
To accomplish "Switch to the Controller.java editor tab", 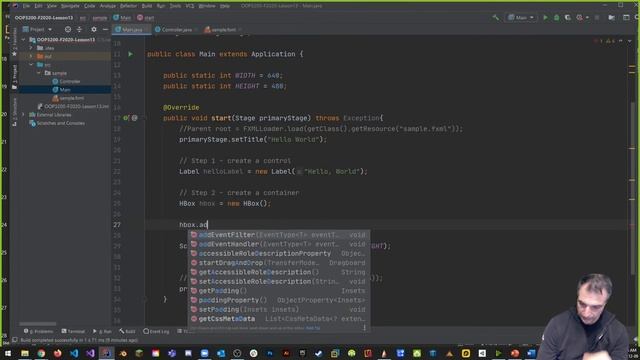I will tap(175, 29).
